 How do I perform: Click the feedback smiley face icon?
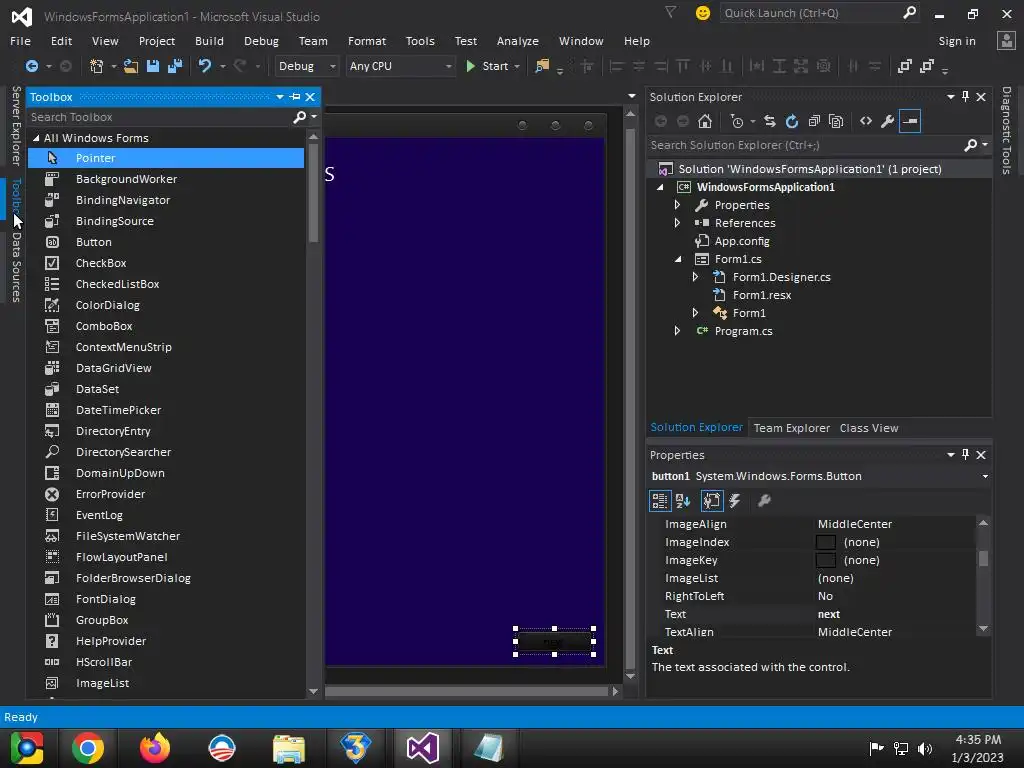pyautogui.click(x=703, y=13)
